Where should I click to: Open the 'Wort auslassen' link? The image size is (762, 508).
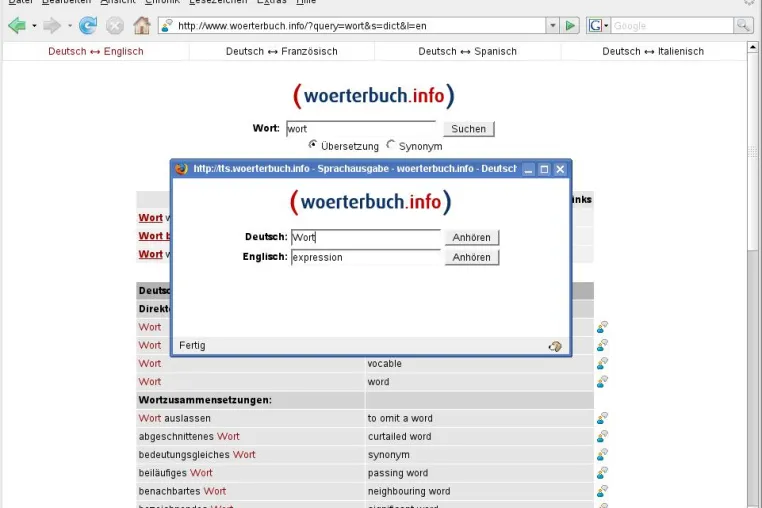(174, 418)
